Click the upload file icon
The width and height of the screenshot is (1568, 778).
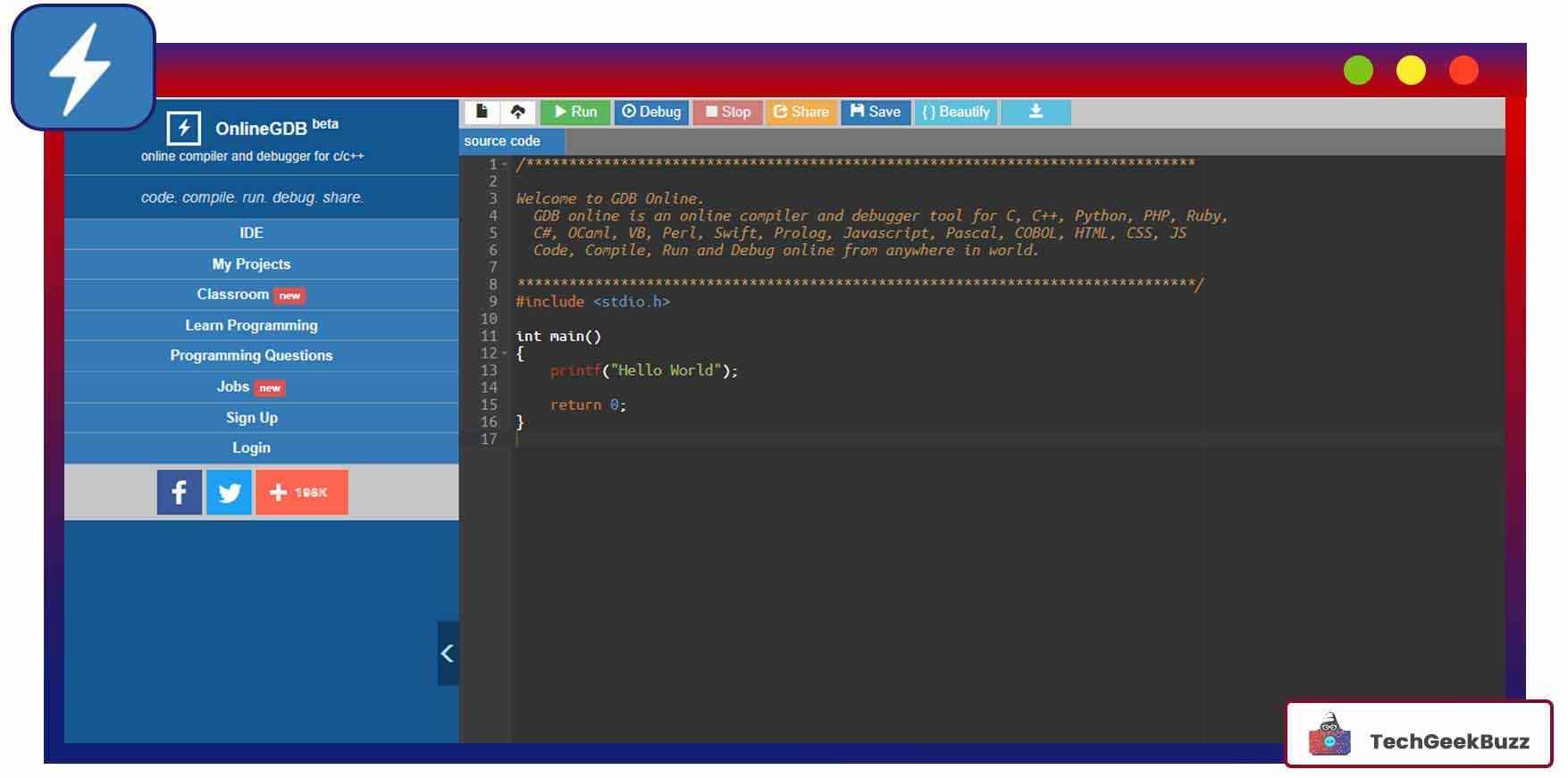[x=517, y=112]
